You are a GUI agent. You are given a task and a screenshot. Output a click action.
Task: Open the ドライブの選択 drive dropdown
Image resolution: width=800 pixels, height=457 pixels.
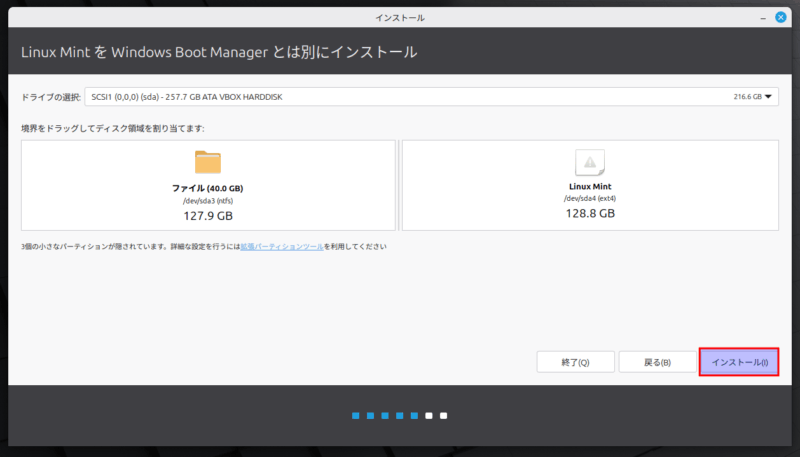[432, 97]
